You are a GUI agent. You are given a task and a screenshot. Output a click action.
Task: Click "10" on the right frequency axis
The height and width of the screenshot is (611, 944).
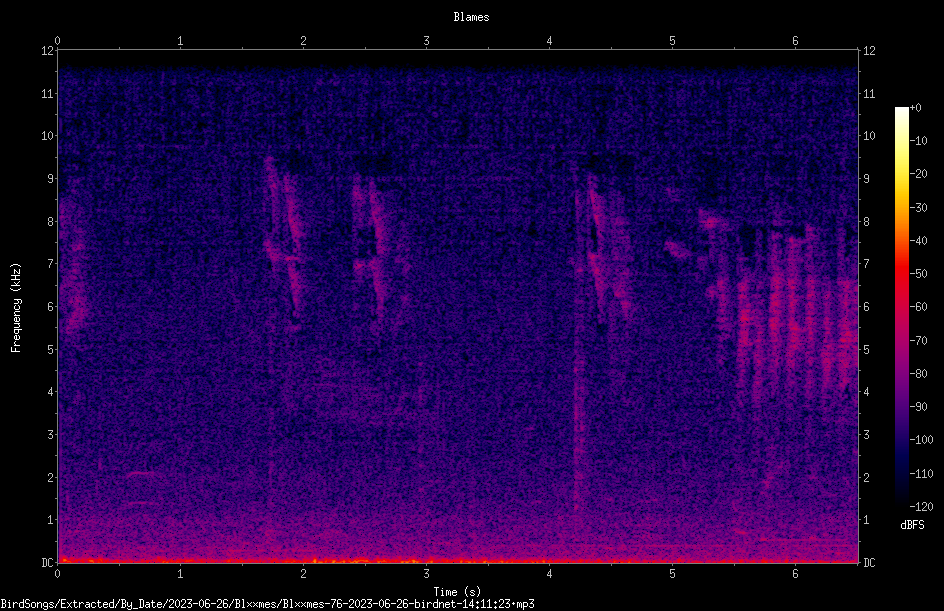[869, 136]
